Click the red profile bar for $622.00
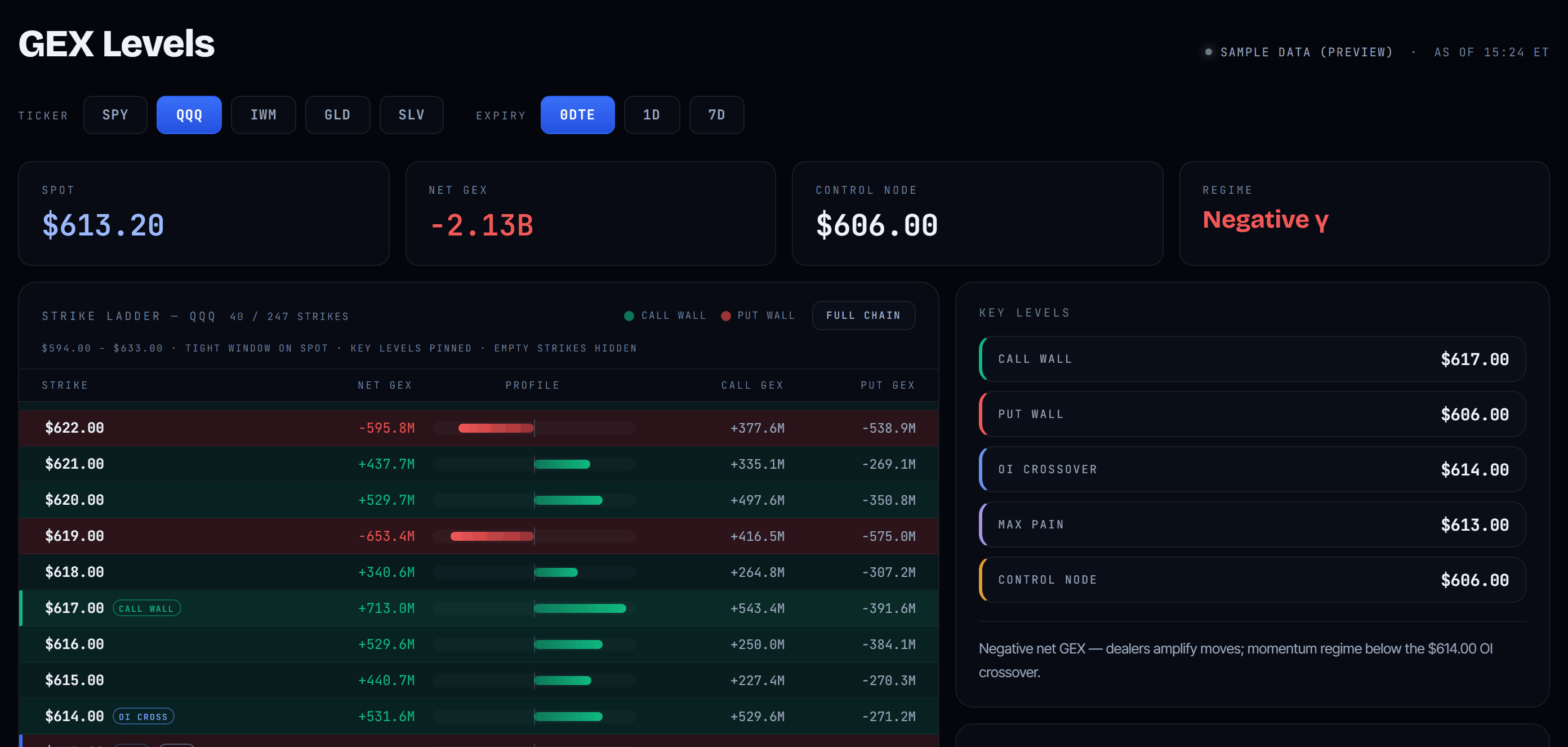The height and width of the screenshot is (747, 1568). (x=496, y=428)
